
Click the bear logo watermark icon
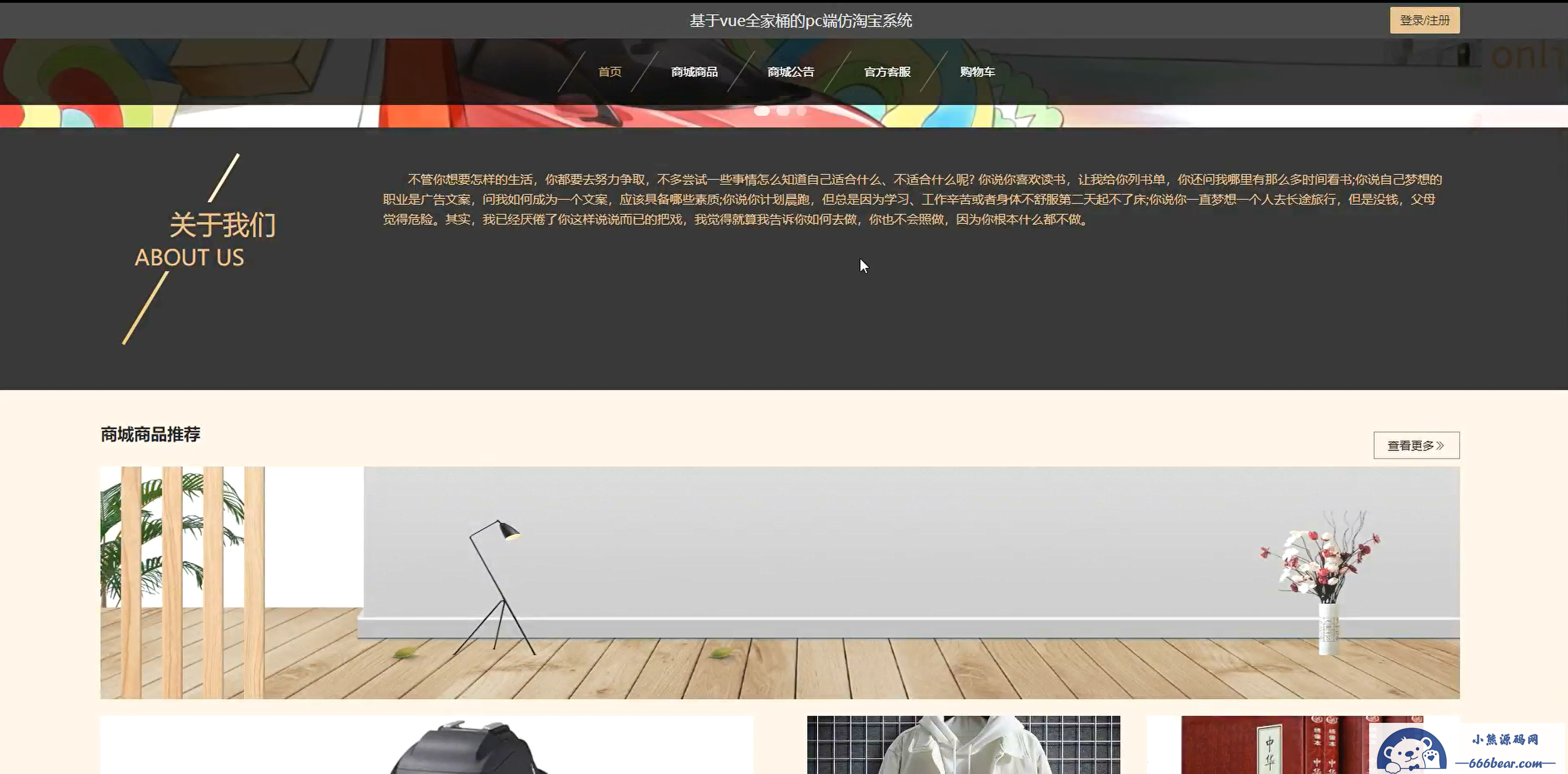click(x=1411, y=751)
